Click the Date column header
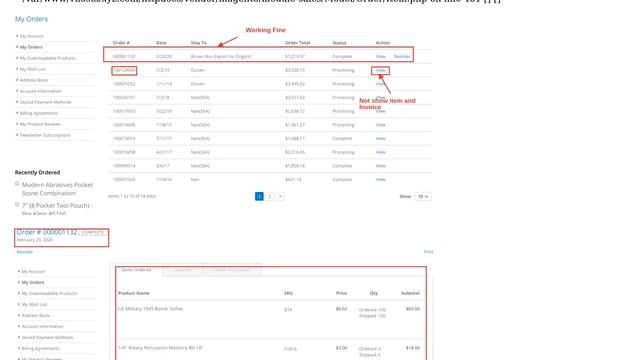 point(161,43)
